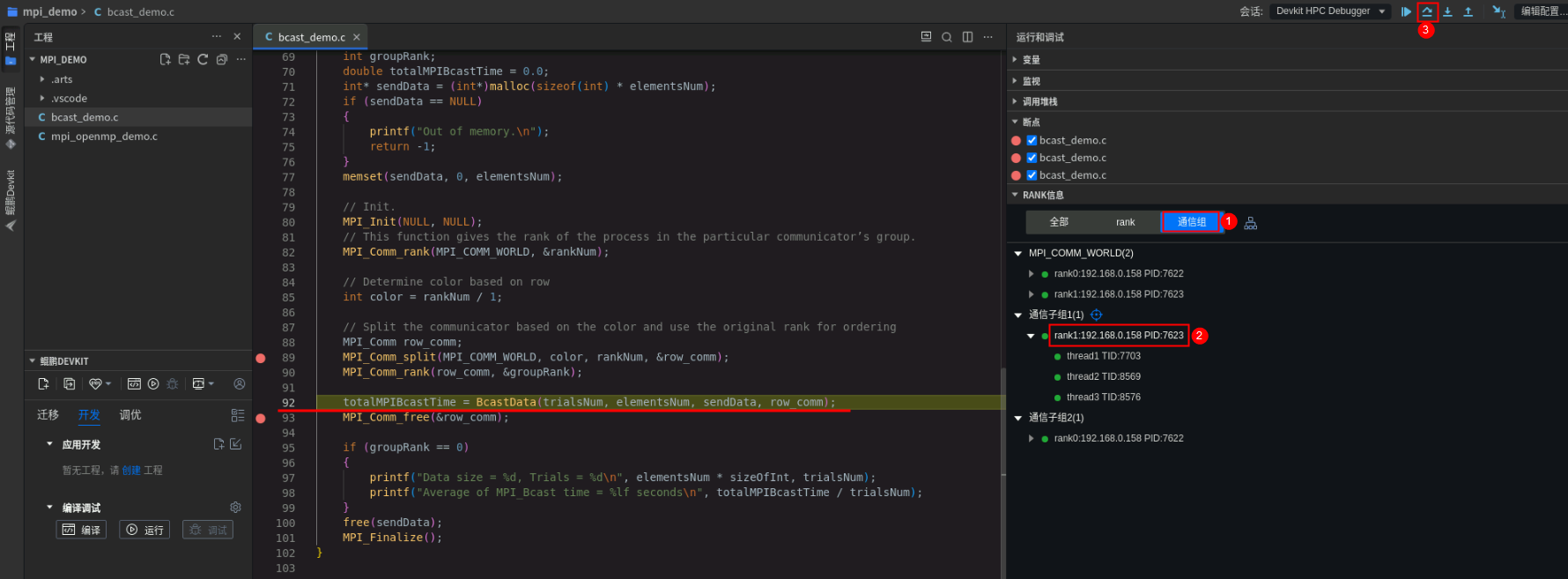Click the topology icon beside 通信组
This screenshot has height=579, width=1568.
[x=1251, y=223]
